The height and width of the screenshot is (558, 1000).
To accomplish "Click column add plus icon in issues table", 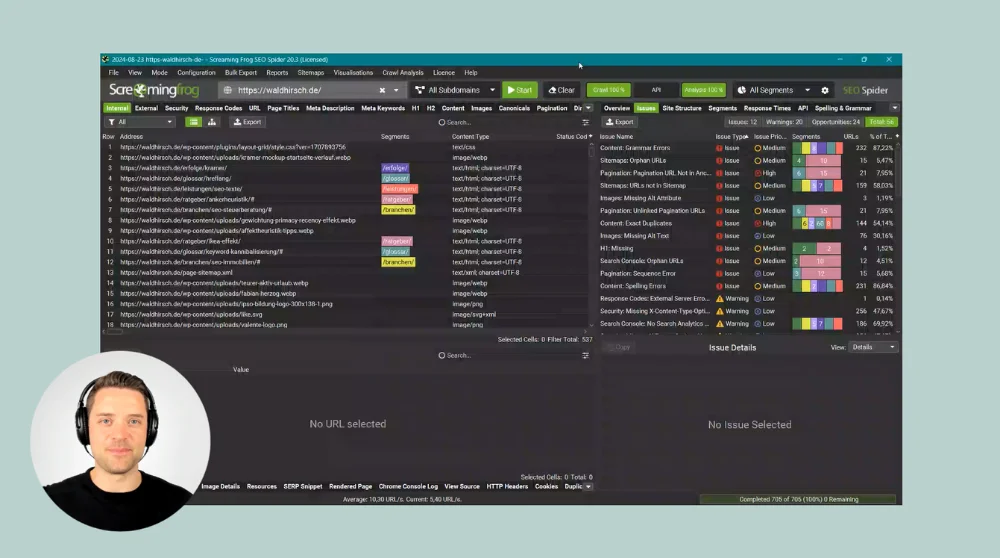I will pos(897,136).
